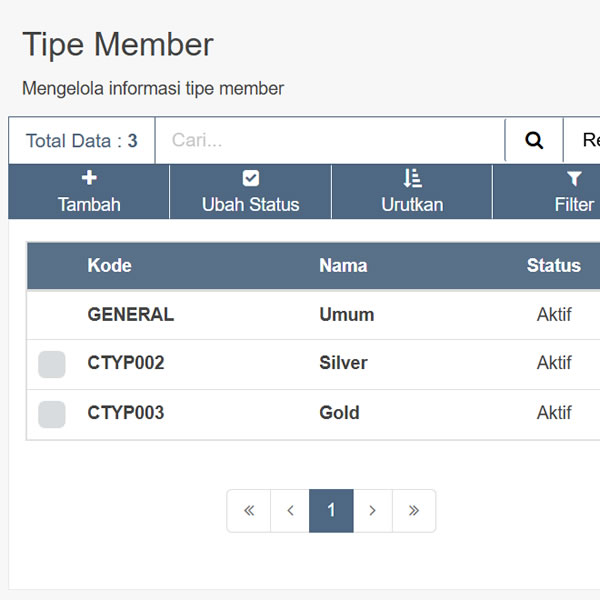
Task: Tick the checkbox for CTYP003
Action: [x=52, y=414]
